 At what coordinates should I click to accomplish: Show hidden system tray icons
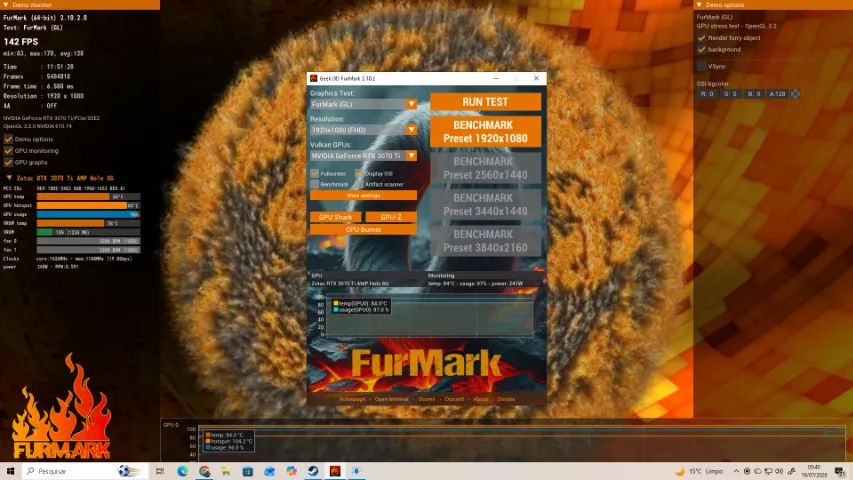point(736,471)
